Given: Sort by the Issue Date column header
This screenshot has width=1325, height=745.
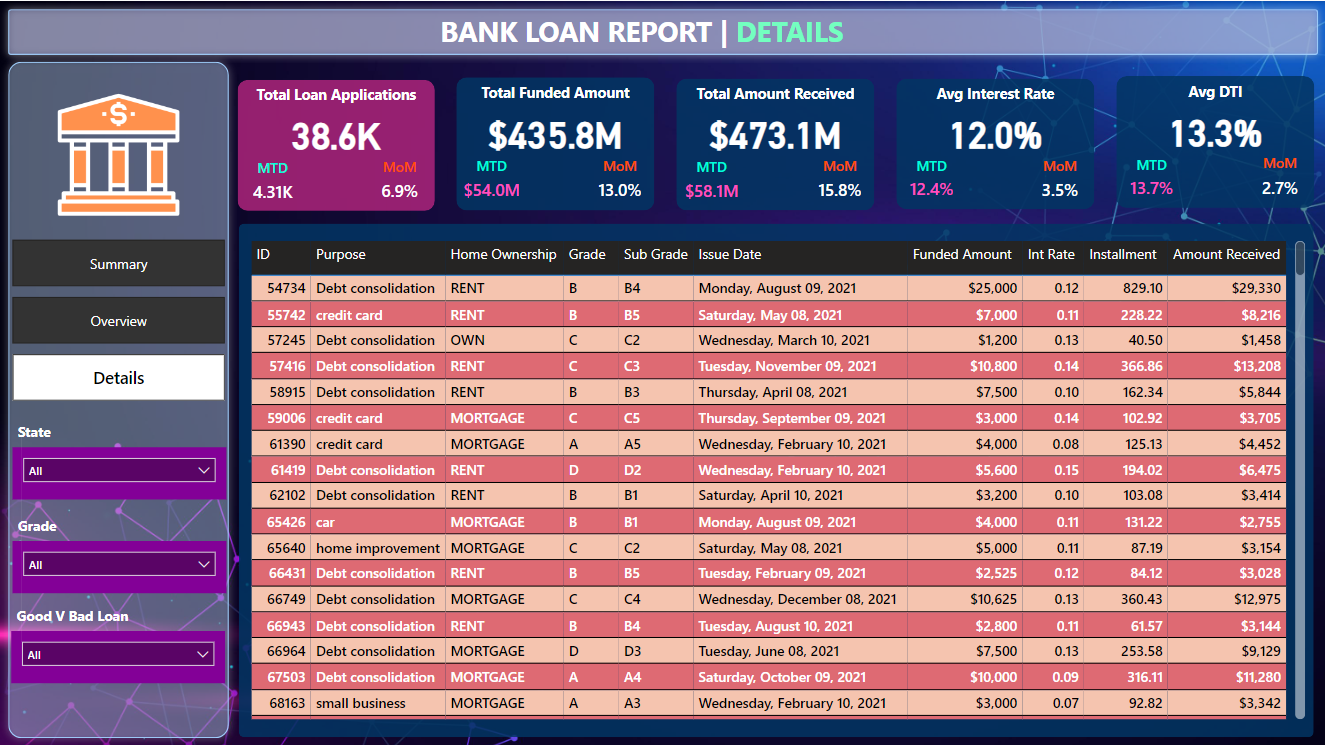Looking at the screenshot, I should 730,255.
